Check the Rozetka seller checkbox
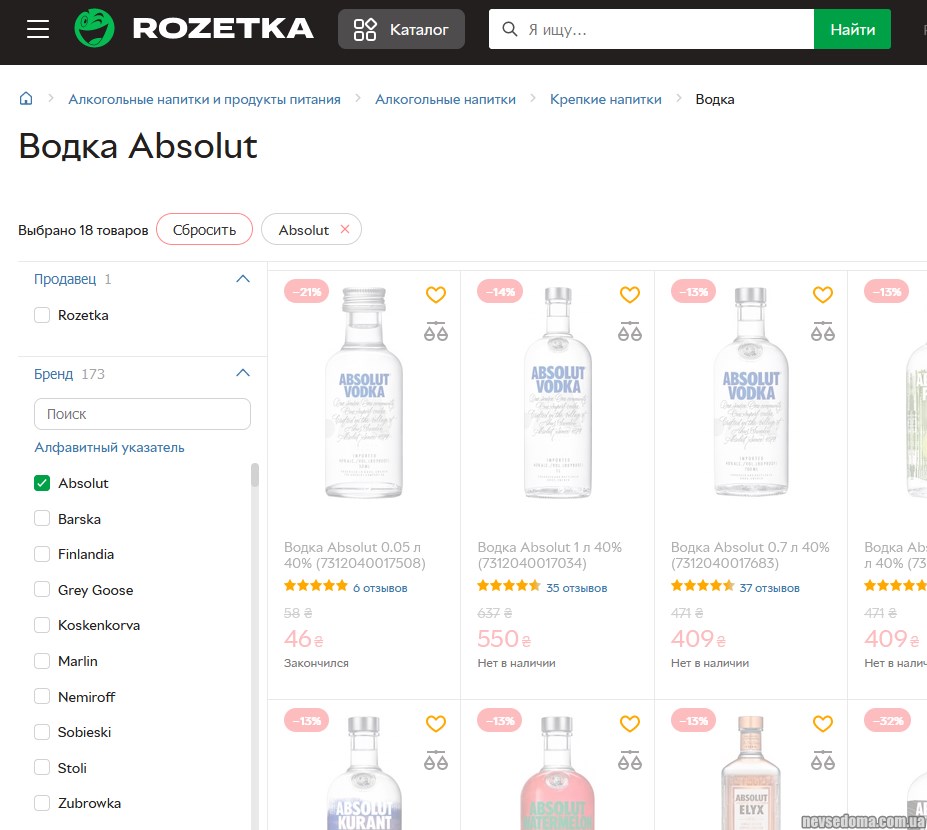 click(x=42, y=315)
